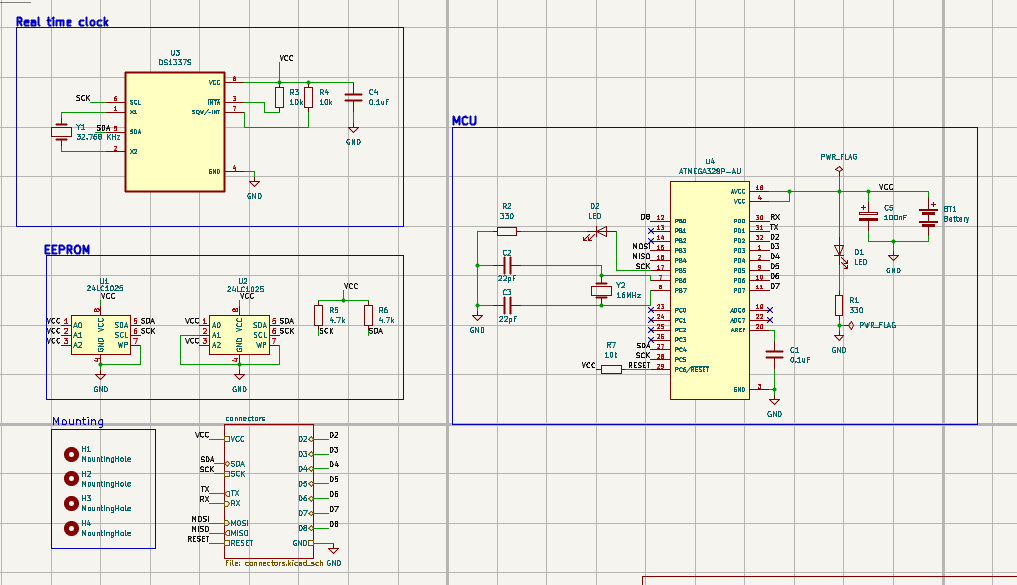Select resistor R3 10k symbol

click(x=280, y=97)
